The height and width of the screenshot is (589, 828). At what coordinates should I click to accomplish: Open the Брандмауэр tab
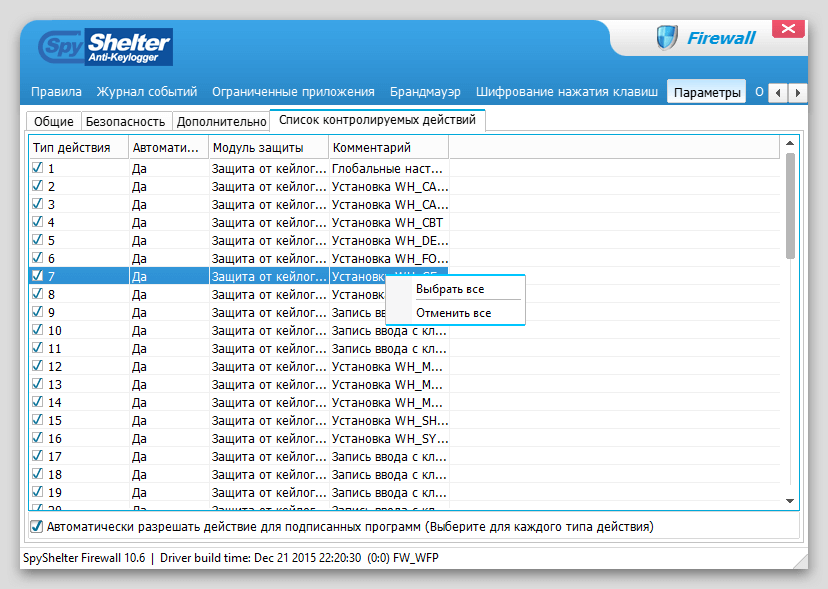click(425, 92)
